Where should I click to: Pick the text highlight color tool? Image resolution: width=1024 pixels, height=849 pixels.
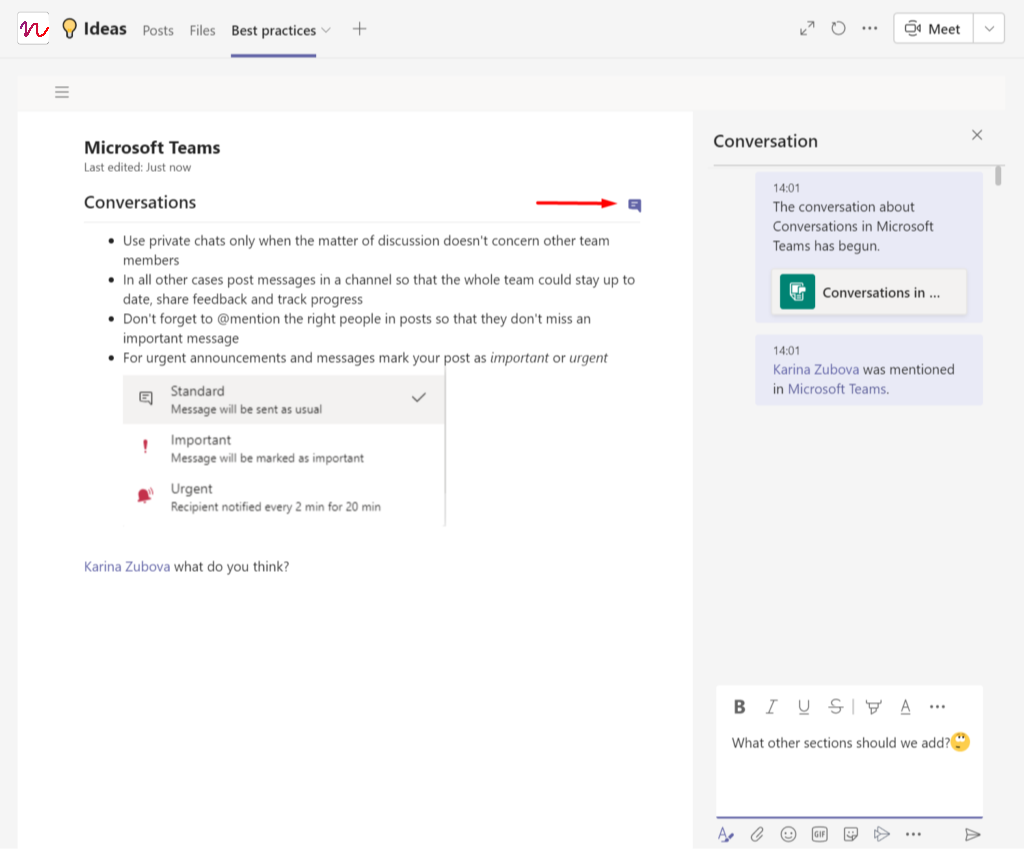point(873,707)
